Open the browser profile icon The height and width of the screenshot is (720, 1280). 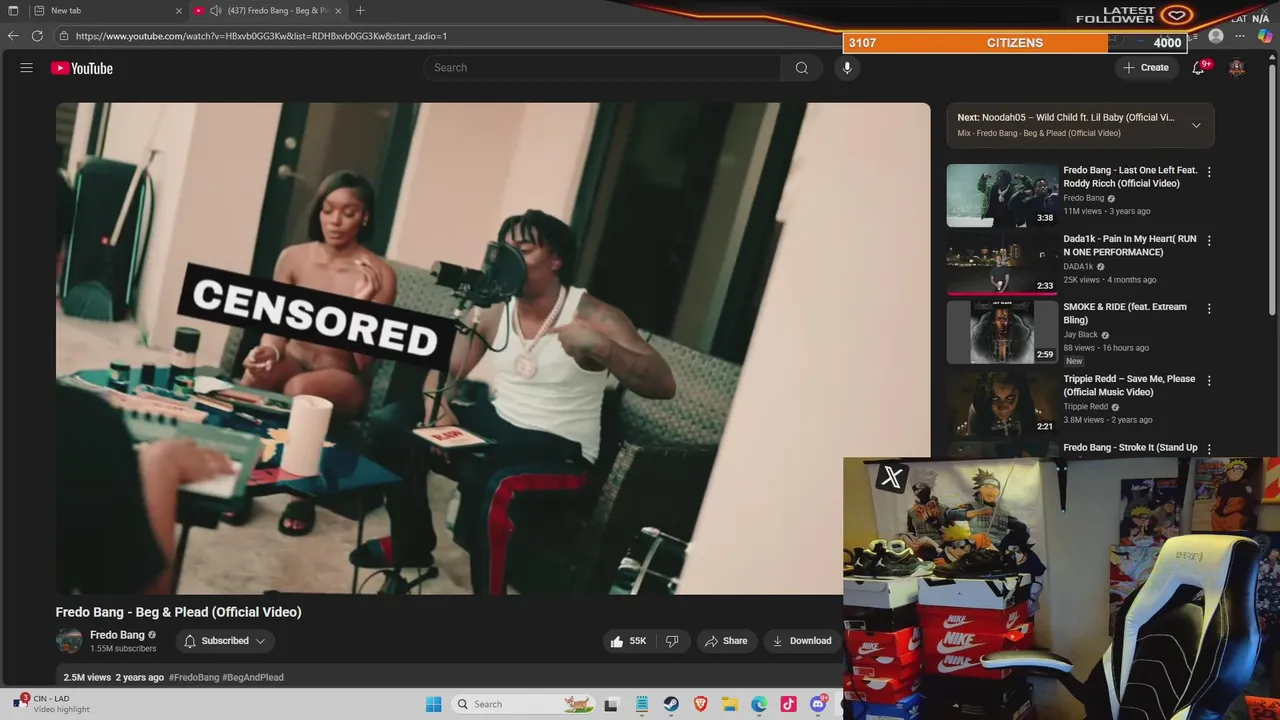point(1216,36)
